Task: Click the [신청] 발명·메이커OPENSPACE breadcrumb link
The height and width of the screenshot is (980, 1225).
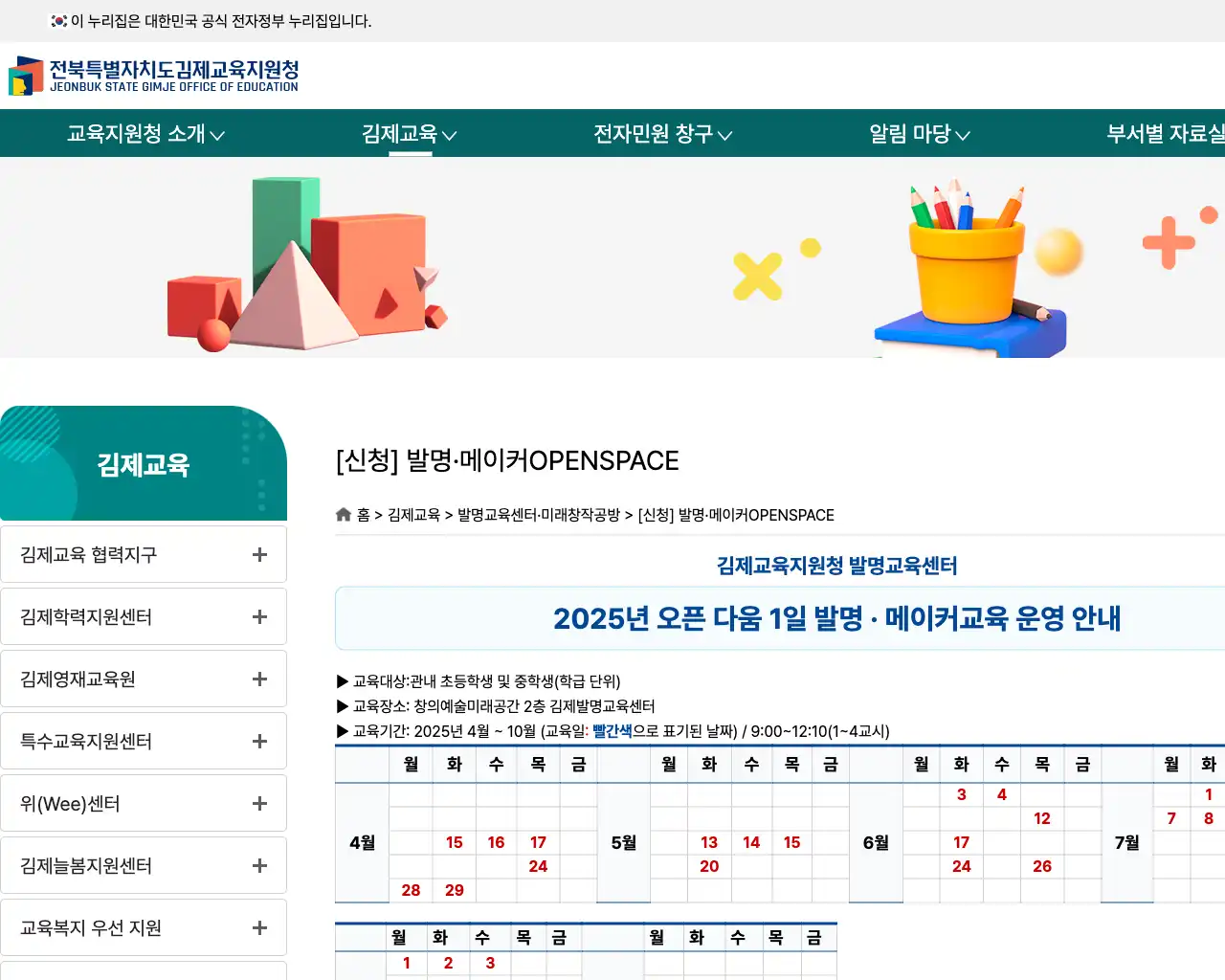Action: pos(736,515)
